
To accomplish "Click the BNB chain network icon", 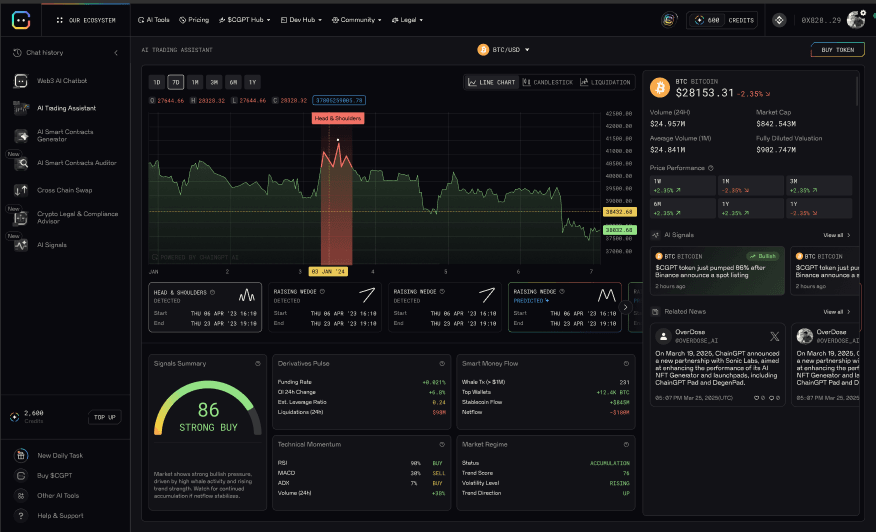I will click(x=779, y=20).
